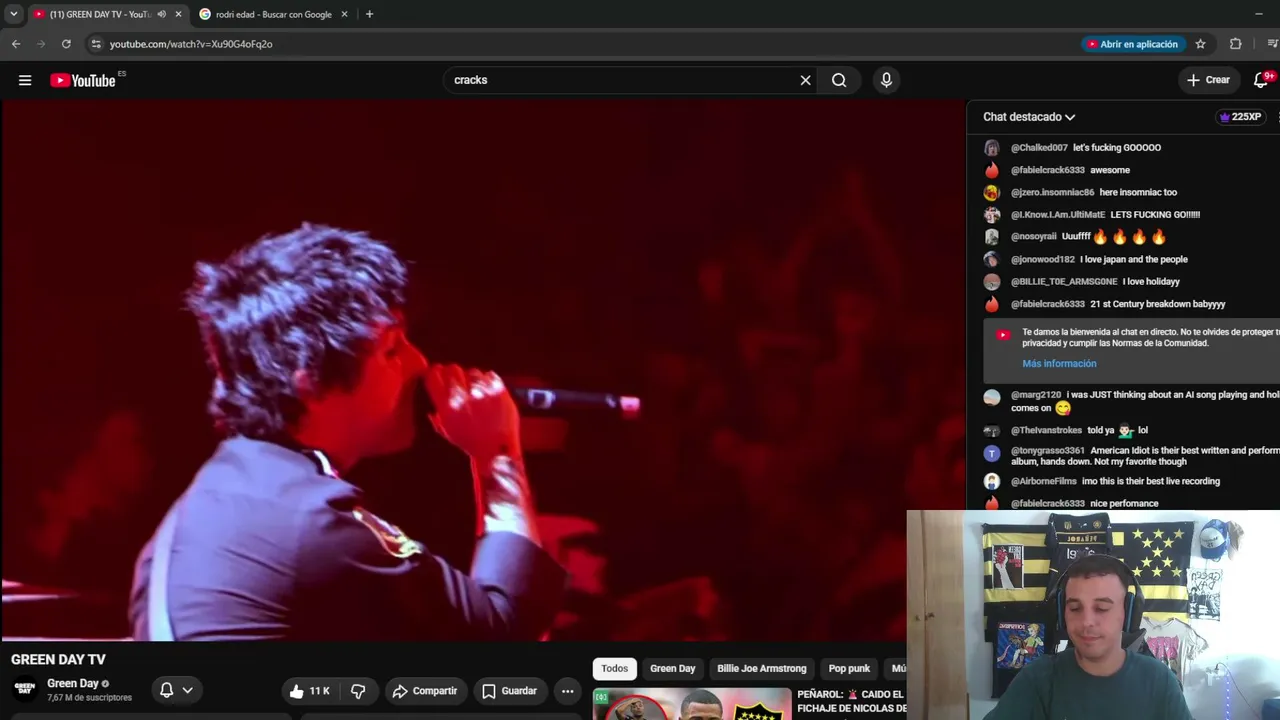The width and height of the screenshot is (1280, 720).
Task: Click the 225XP crown badge in chat
Action: (1240, 117)
